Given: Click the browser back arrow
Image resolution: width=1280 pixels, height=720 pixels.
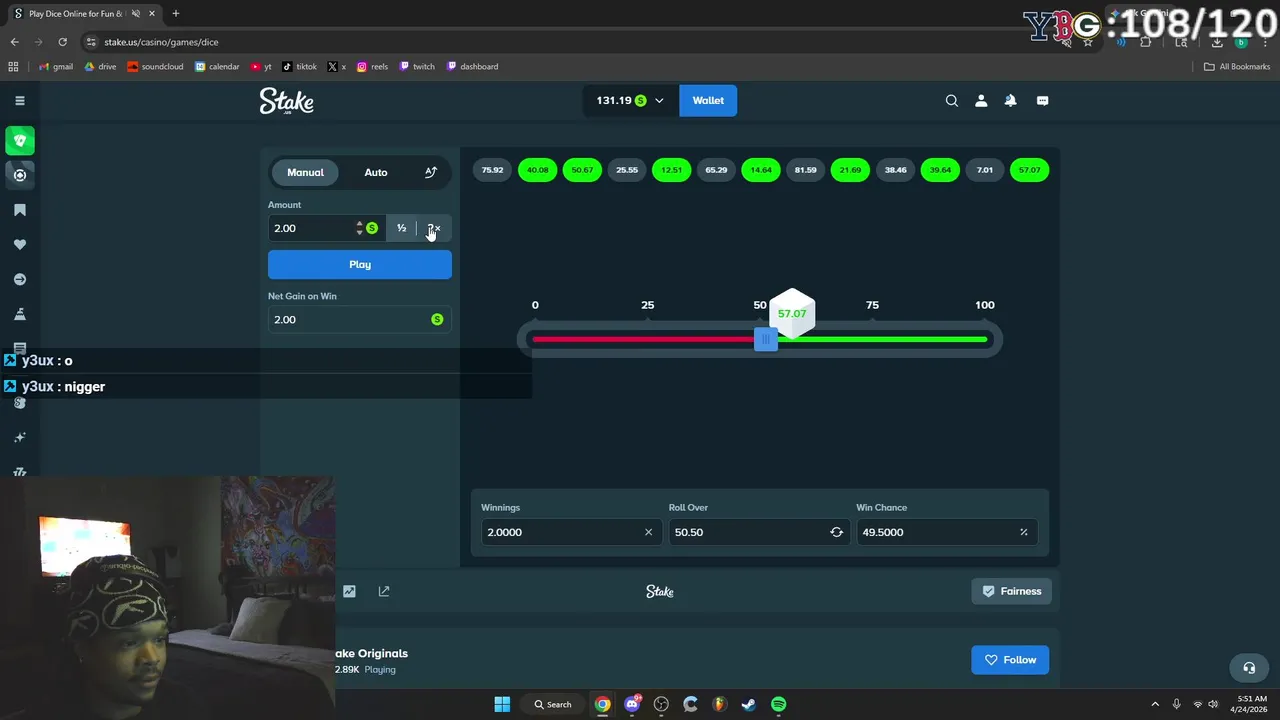Looking at the screenshot, I should click(14, 42).
